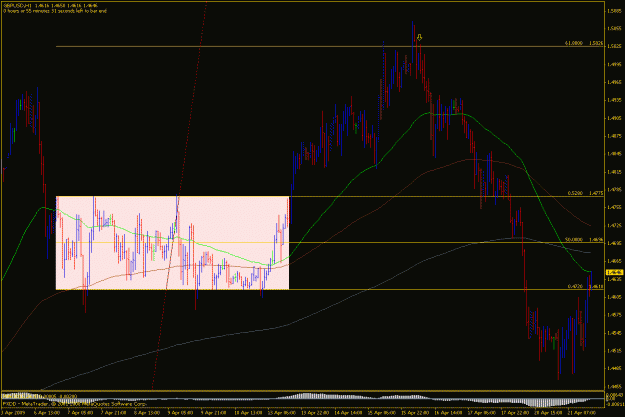Select the 50.0000 level label at 1.4696
625x417 pixels.
[584, 240]
